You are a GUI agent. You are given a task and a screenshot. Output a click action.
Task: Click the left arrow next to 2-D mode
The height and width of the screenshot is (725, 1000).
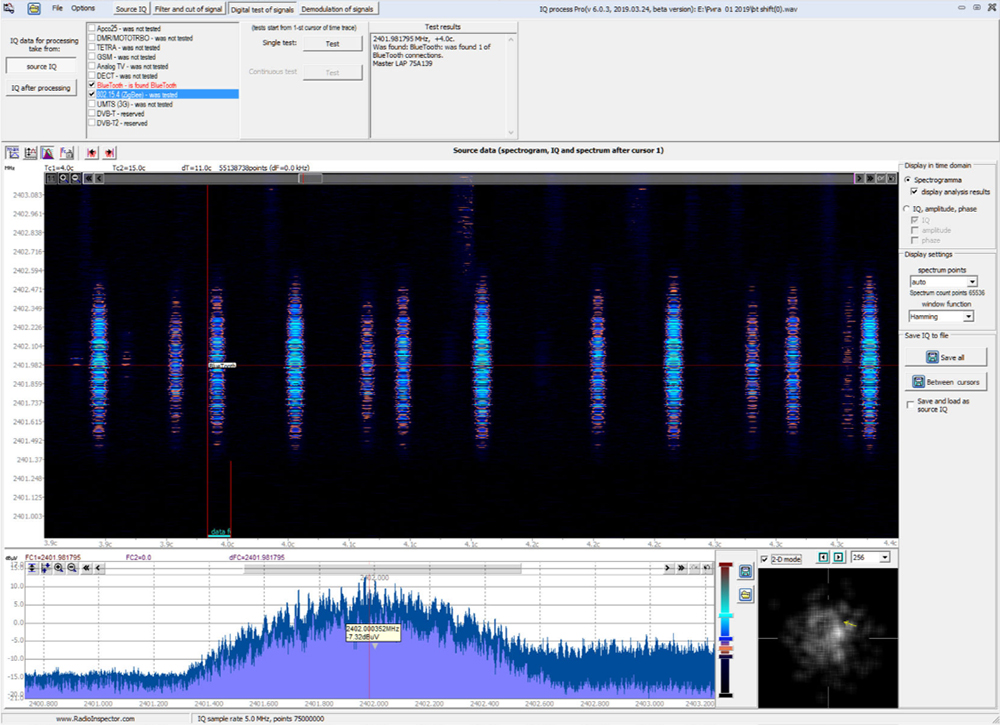click(824, 557)
